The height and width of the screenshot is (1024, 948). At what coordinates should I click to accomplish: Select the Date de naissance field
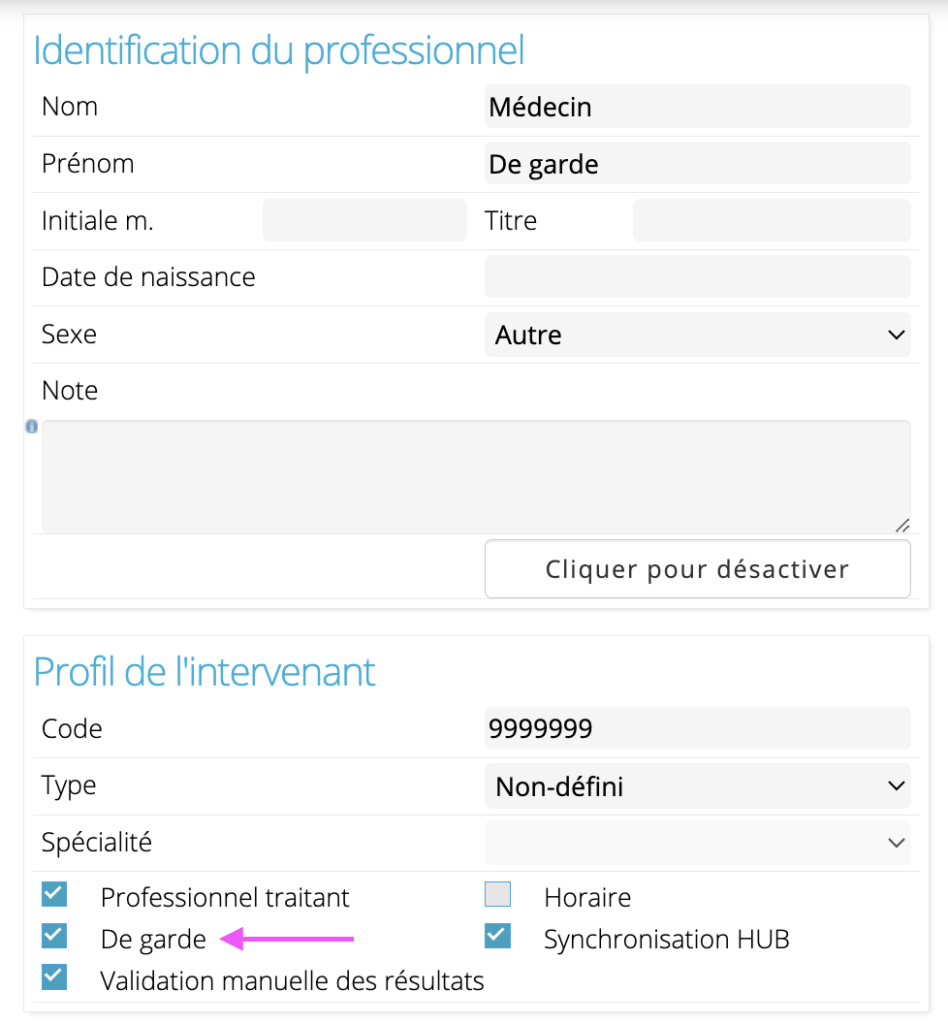click(697, 276)
